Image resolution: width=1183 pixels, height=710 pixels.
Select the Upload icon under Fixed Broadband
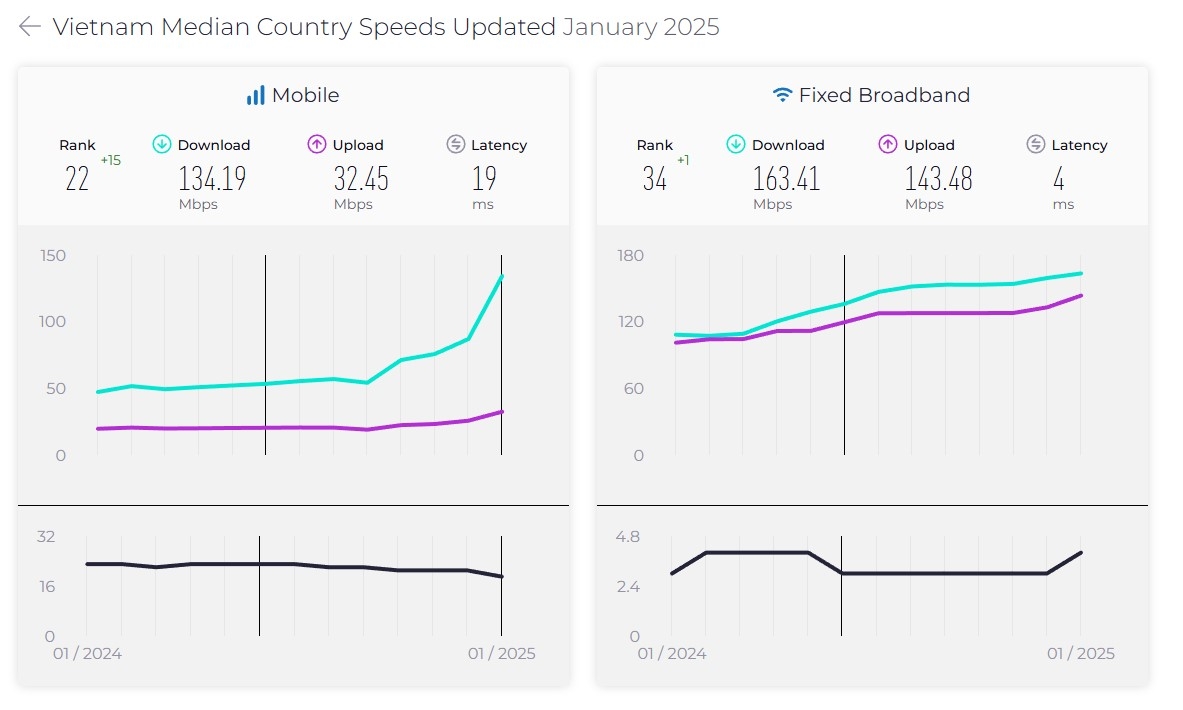point(887,144)
